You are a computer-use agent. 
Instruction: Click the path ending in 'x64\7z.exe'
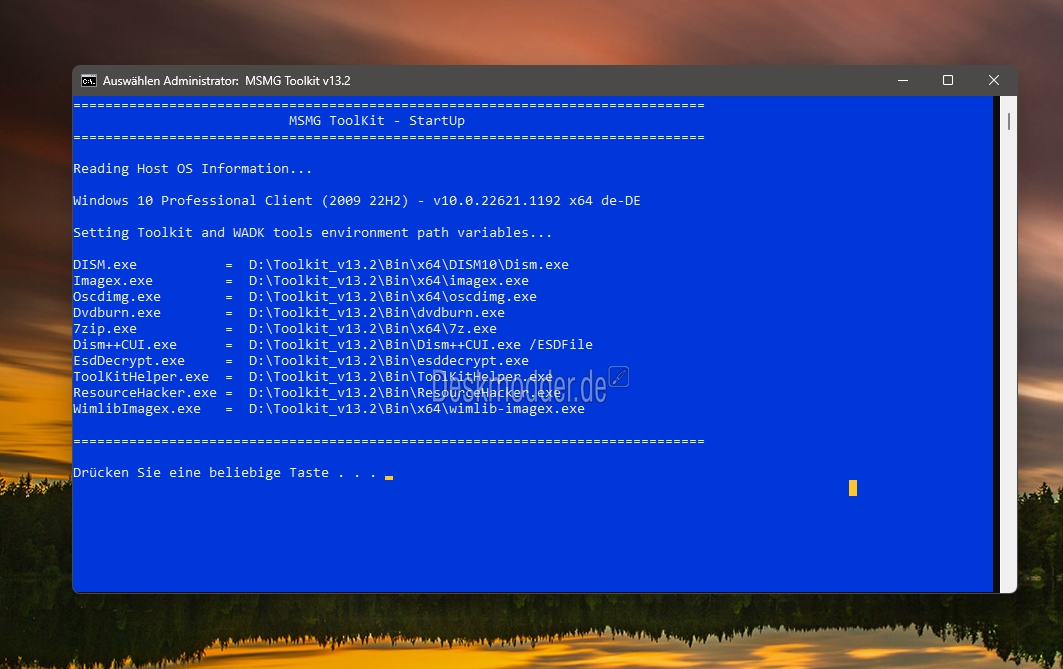pyautogui.click(x=373, y=329)
